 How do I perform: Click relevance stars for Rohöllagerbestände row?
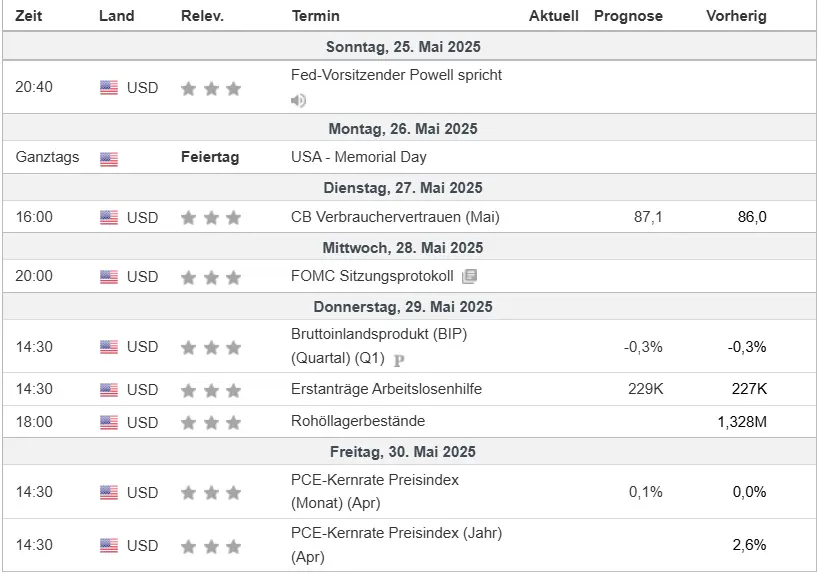(211, 422)
